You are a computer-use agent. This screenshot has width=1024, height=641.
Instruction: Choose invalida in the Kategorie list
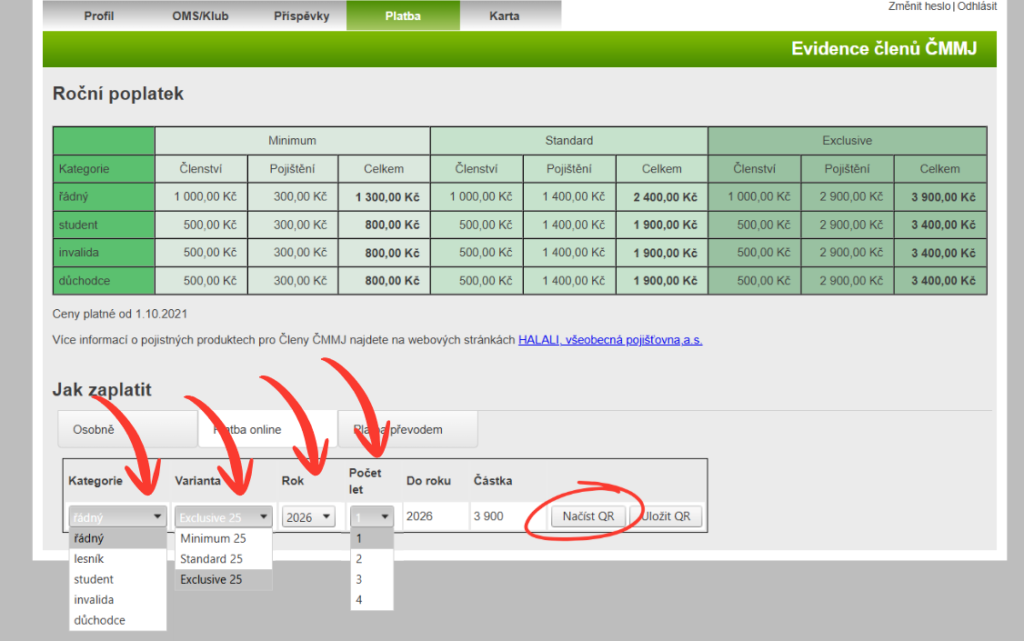[x=118, y=599]
